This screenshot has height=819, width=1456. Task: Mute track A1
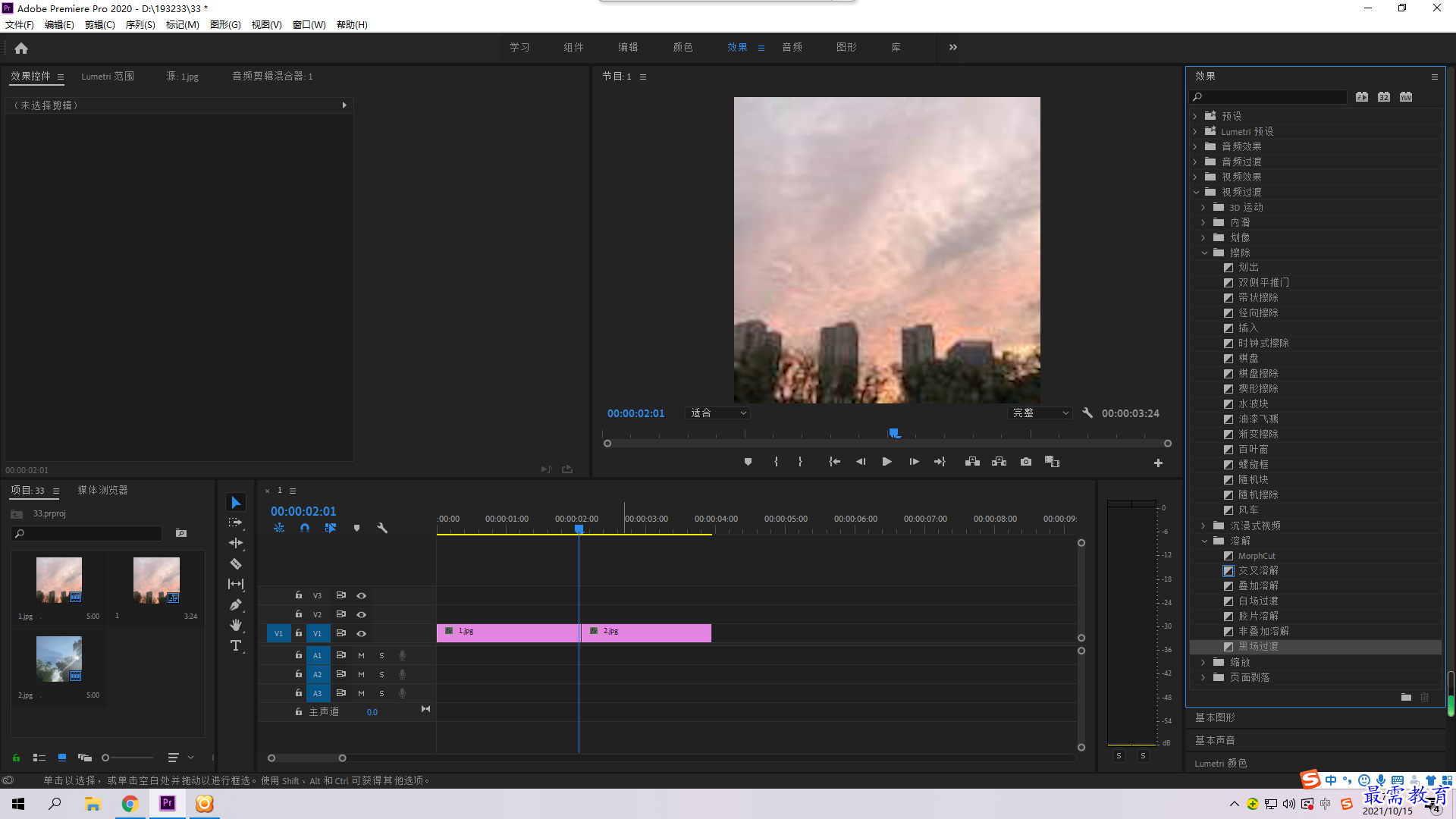tap(361, 655)
